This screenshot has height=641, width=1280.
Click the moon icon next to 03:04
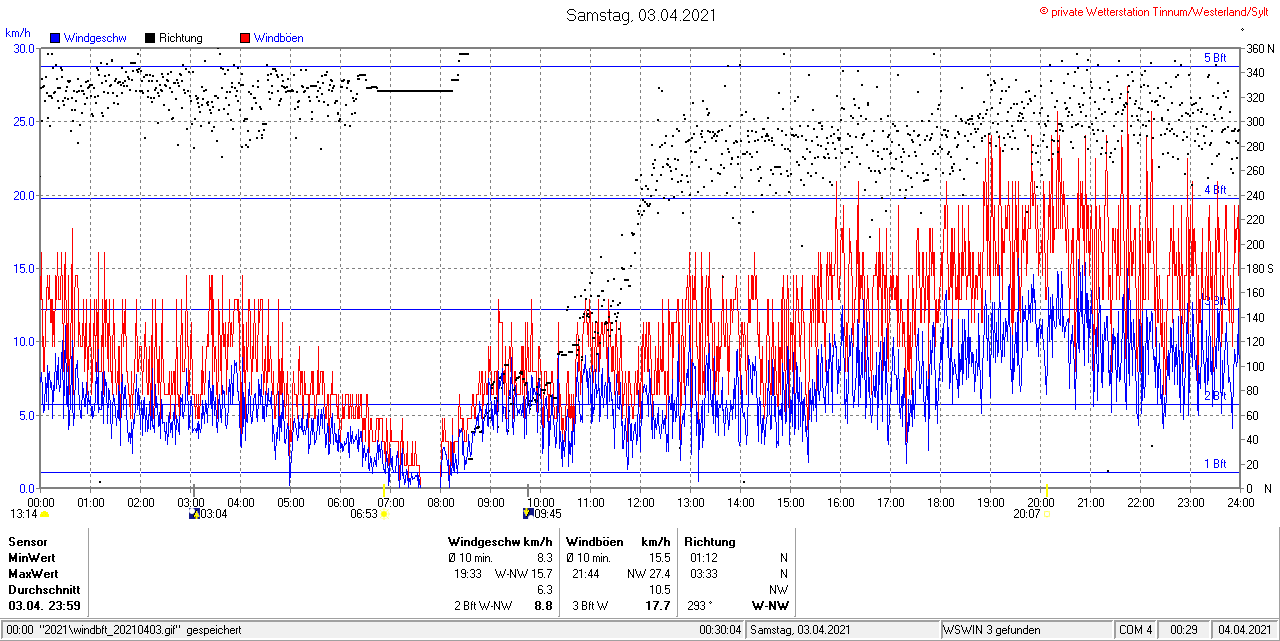point(194,514)
